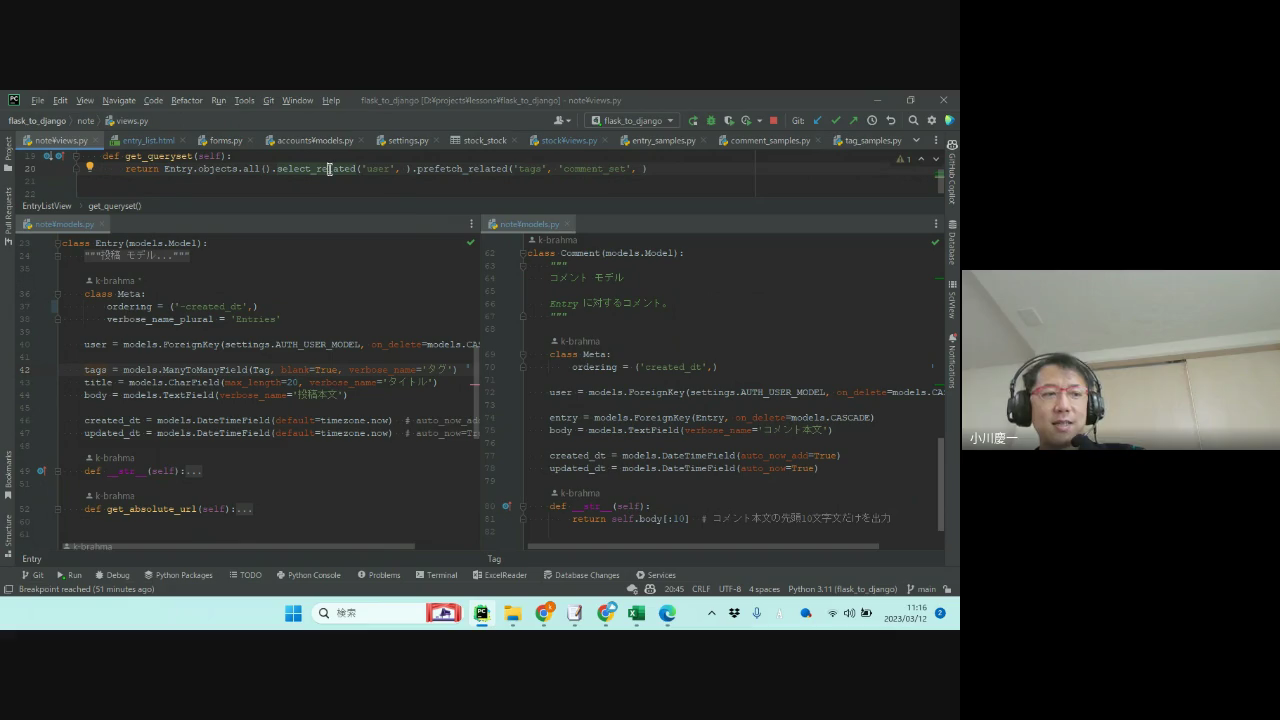This screenshot has height=720, width=1280.
Task: Click the yellow intention lightbulb on line 20
Action: (x=89, y=168)
